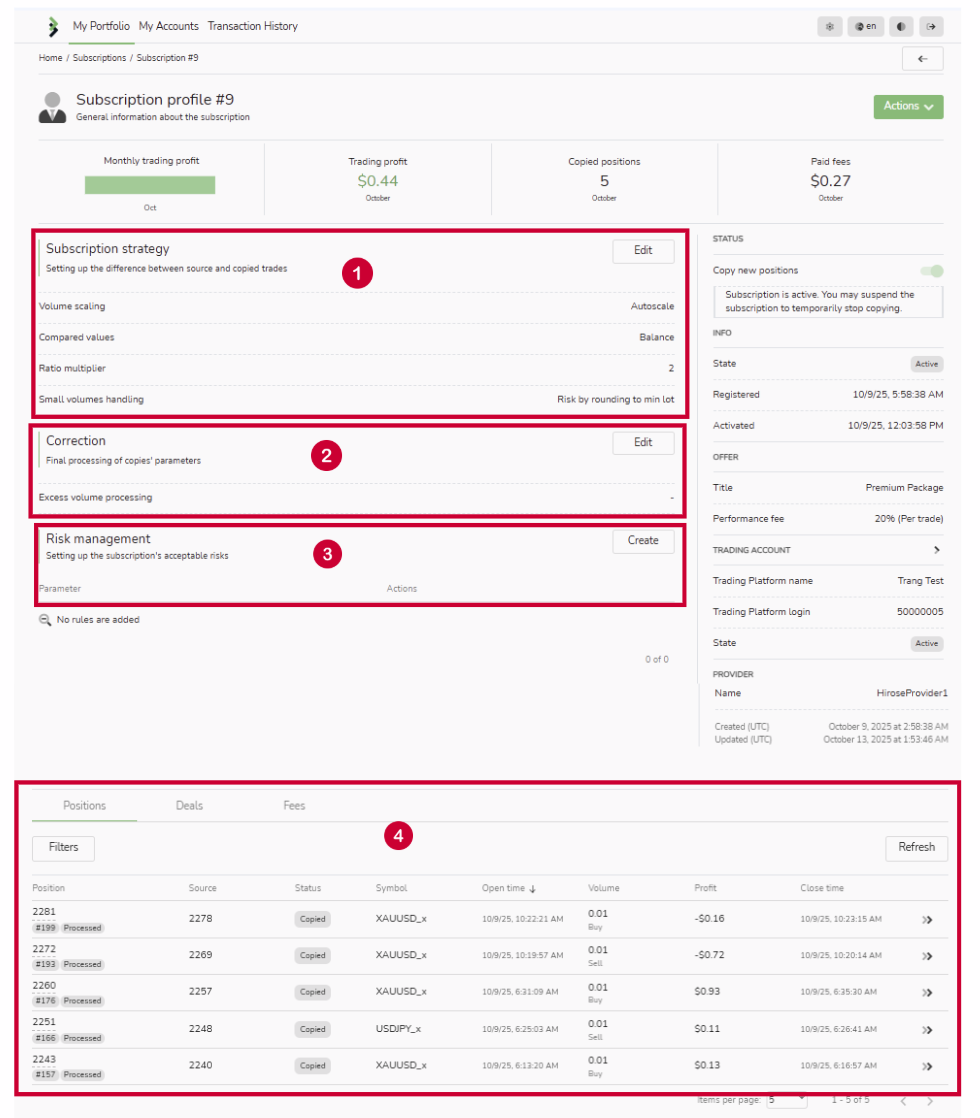Click the back arrow button
The image size is (980, 1118).
[922, 59]
